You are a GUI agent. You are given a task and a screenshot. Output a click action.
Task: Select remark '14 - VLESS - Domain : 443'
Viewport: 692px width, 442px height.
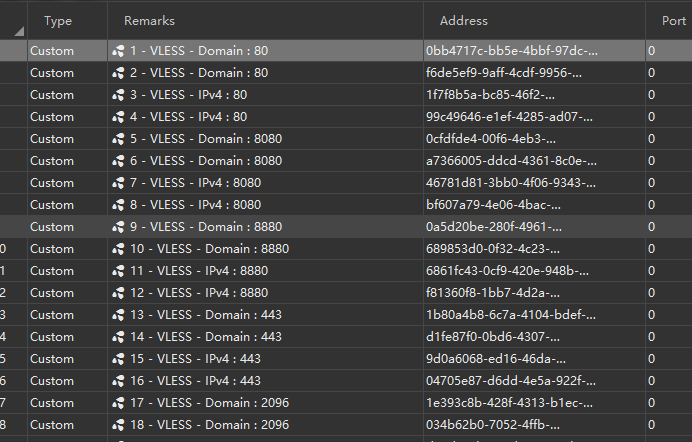(206, 337)
